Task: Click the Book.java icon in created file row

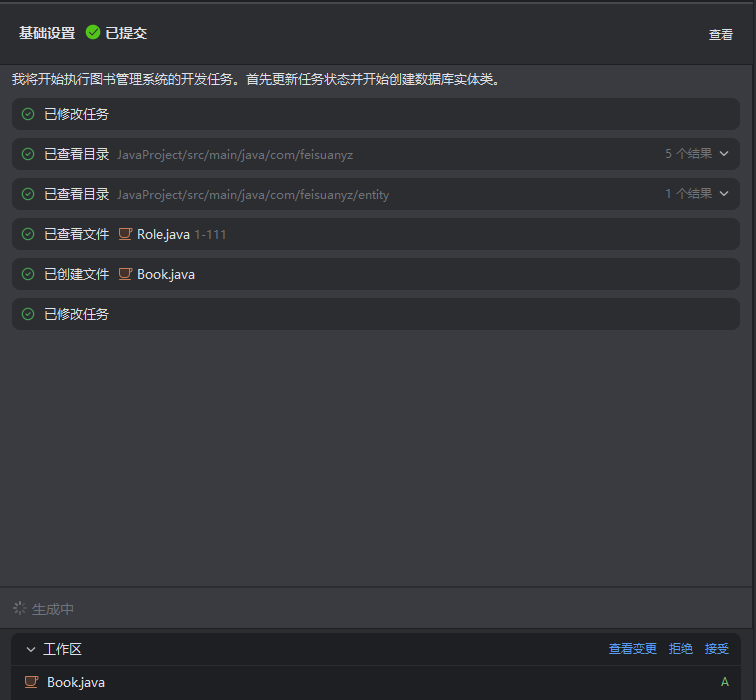Action: tap(125, 274)
